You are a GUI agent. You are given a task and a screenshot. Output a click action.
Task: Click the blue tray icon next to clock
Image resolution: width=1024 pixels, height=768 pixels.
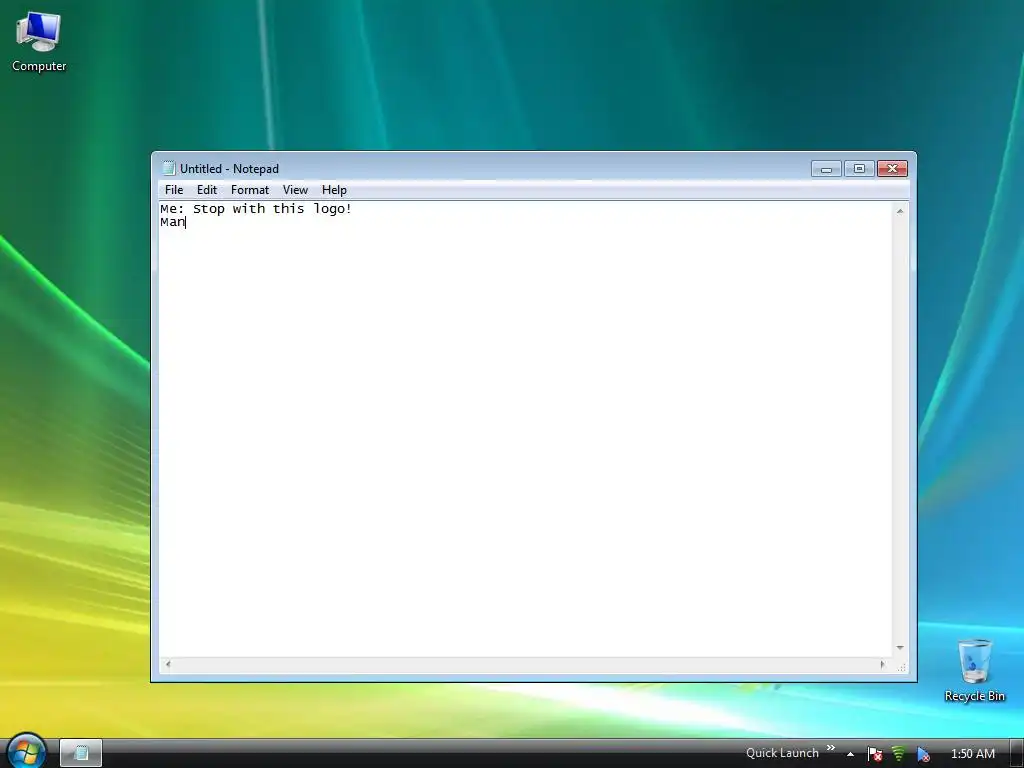(x=923, y=754)
